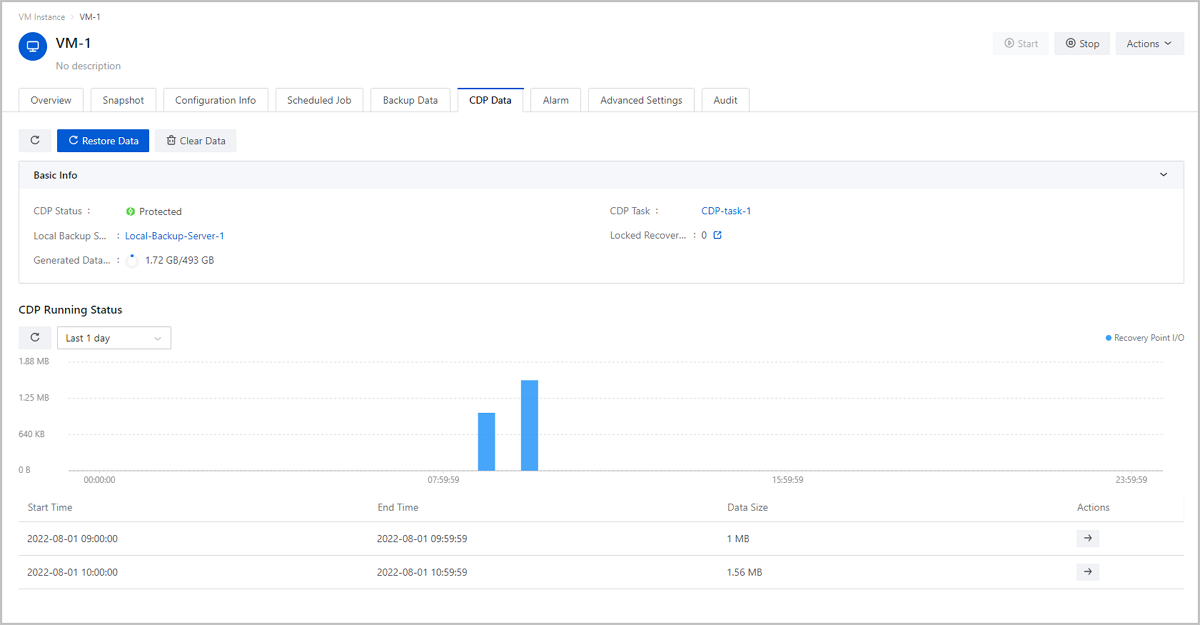This screenshot has width=1200, height=625.
Task: Click the taller bar in chart
Action: (530, 425)
